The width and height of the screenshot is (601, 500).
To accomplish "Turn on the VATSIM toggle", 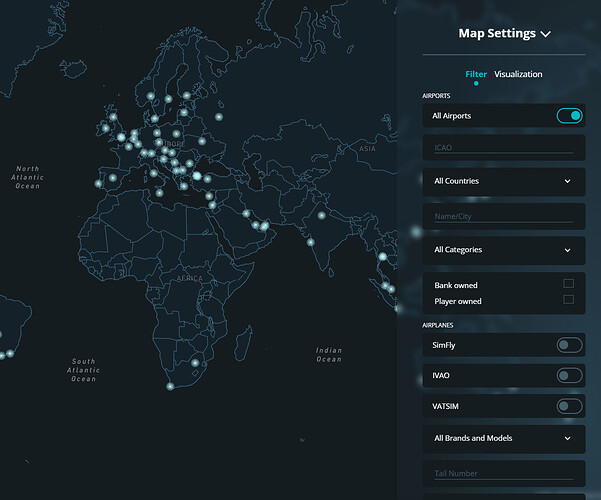I will point(569,406).
